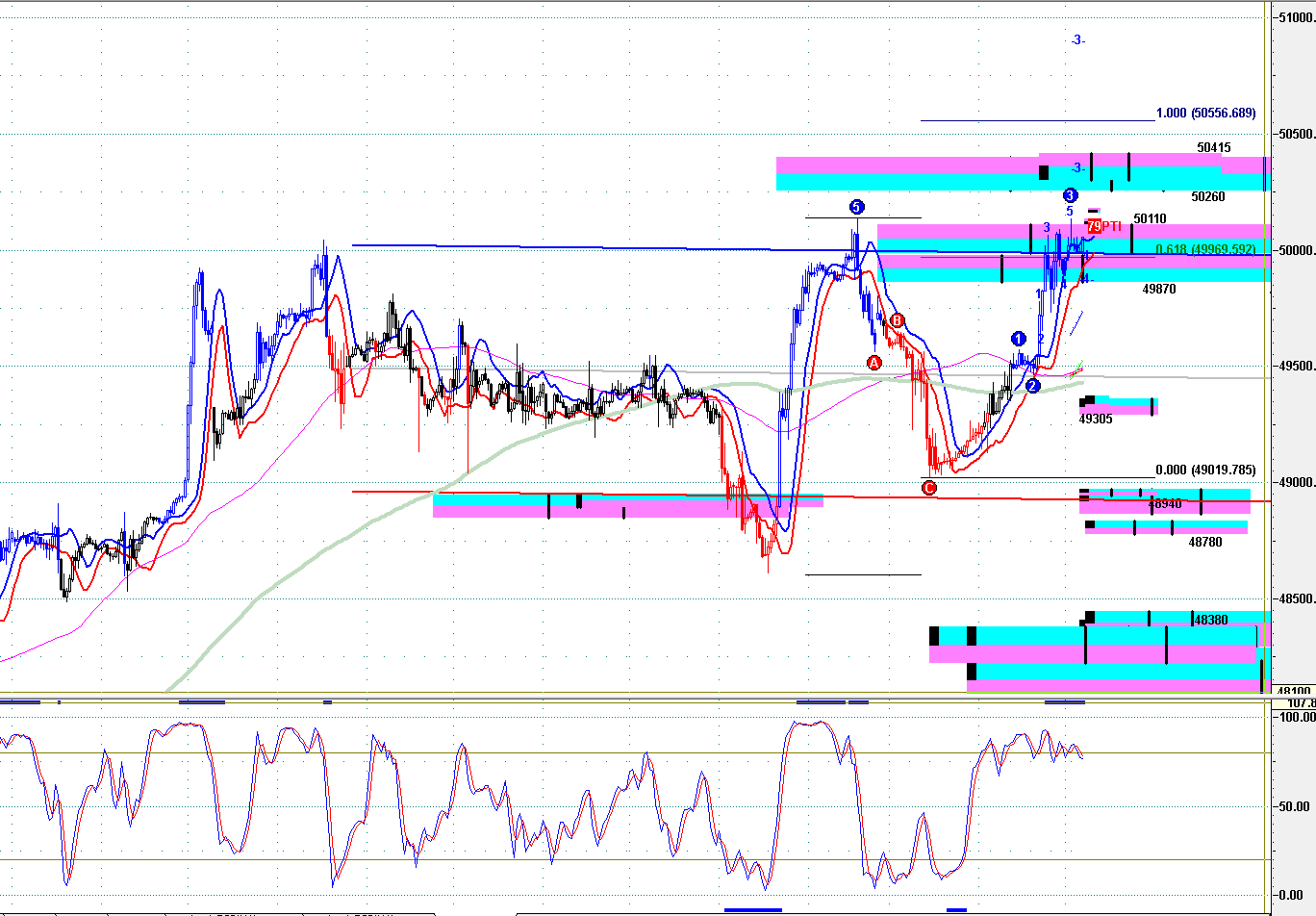Click the green 0.618 (49969.592) Fibonacci label
The image size is (1316, 916).
pyautogui.click(x=1205, y=250)
